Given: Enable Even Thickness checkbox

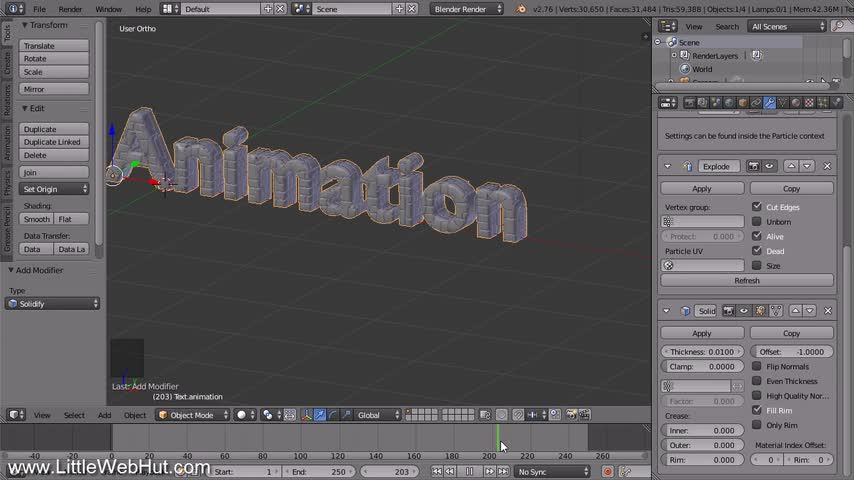Looking at the screenshot, I should [757, 381].
